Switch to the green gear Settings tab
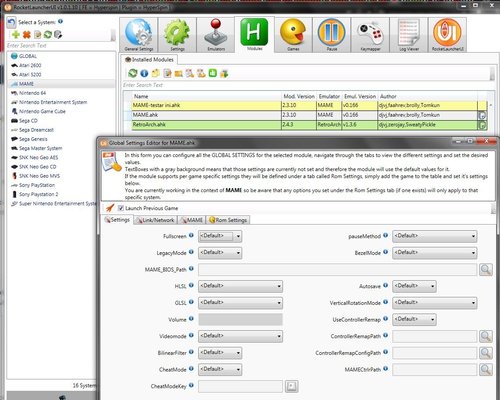The height and width of the screenshot is (400, 500). [177, 35]
